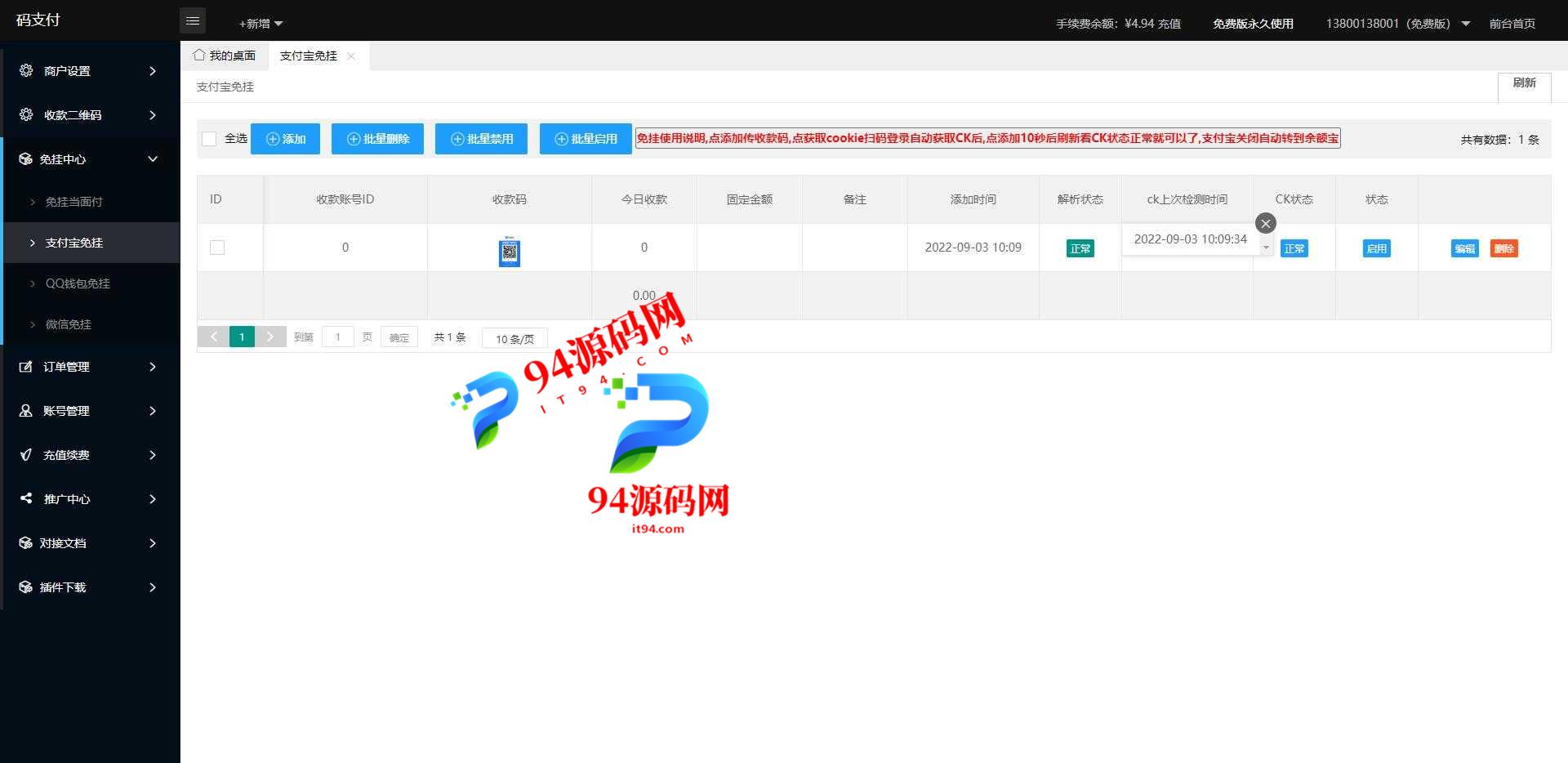Check the 全选 select-all checkbox

(209, 139)
